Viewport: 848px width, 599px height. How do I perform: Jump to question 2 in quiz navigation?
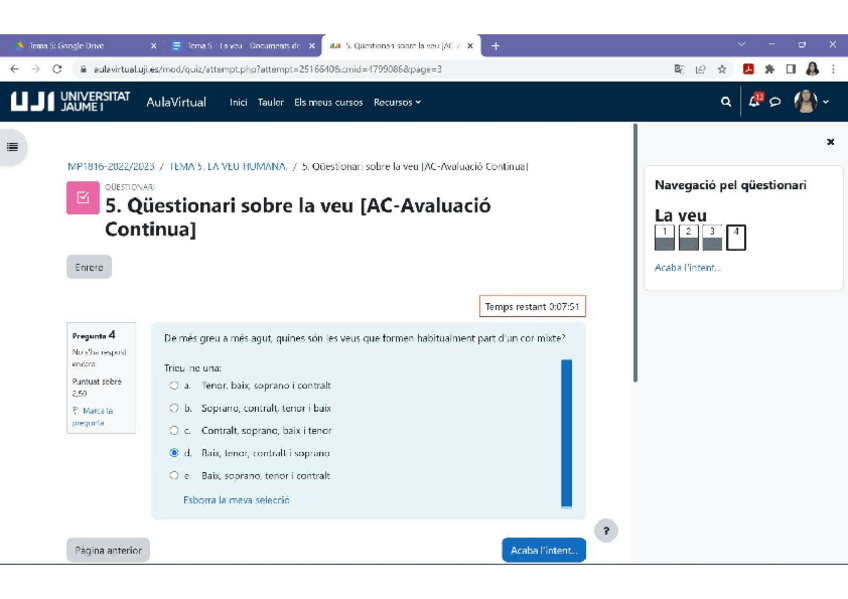point(688,237)
